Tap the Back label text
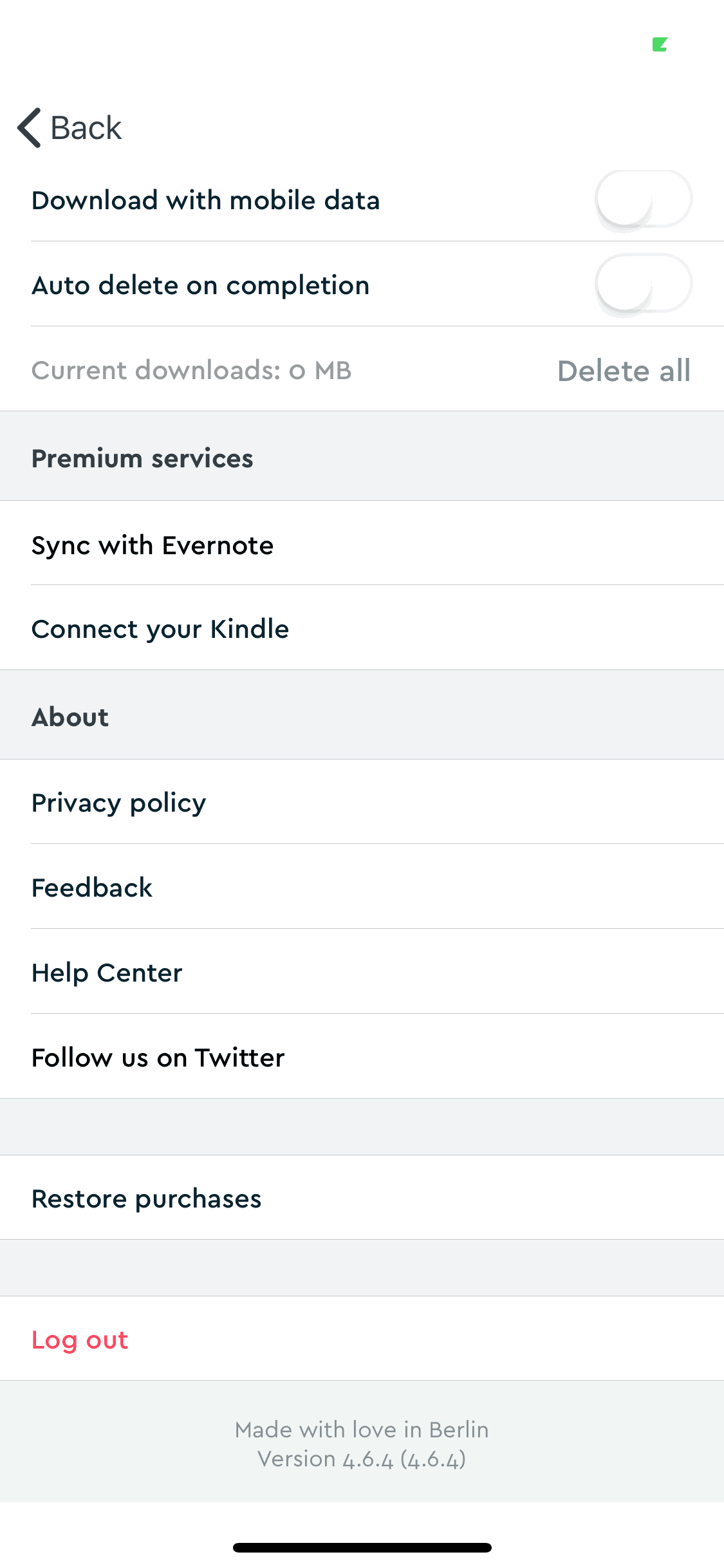This screenshot has height=1568, width=724. point(86,127)
